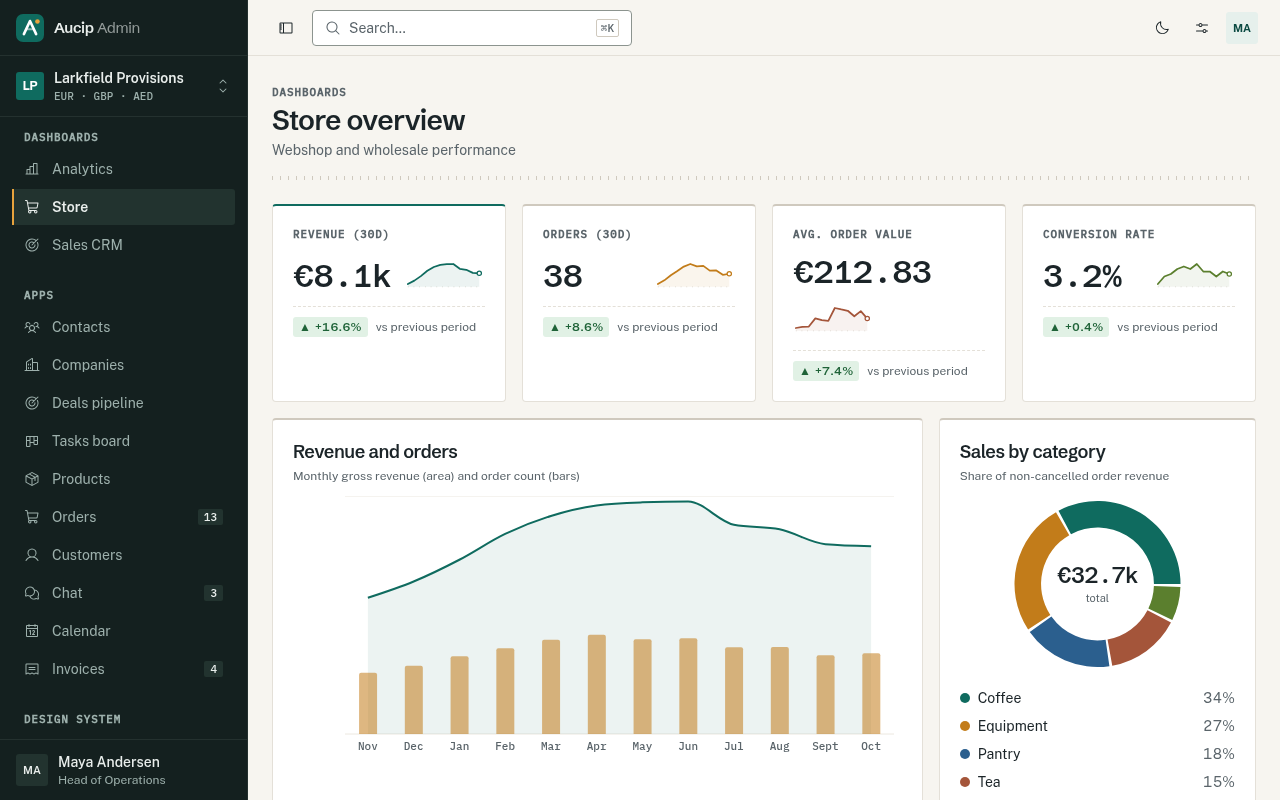Click the Jun bar in chart
This screenshot has height=800, width=1280.
point(688,686)
